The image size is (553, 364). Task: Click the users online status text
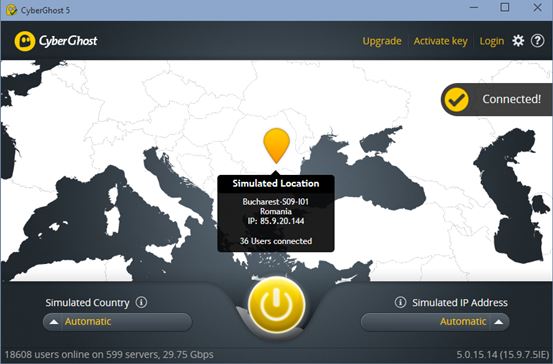click(x=109, y=354)
